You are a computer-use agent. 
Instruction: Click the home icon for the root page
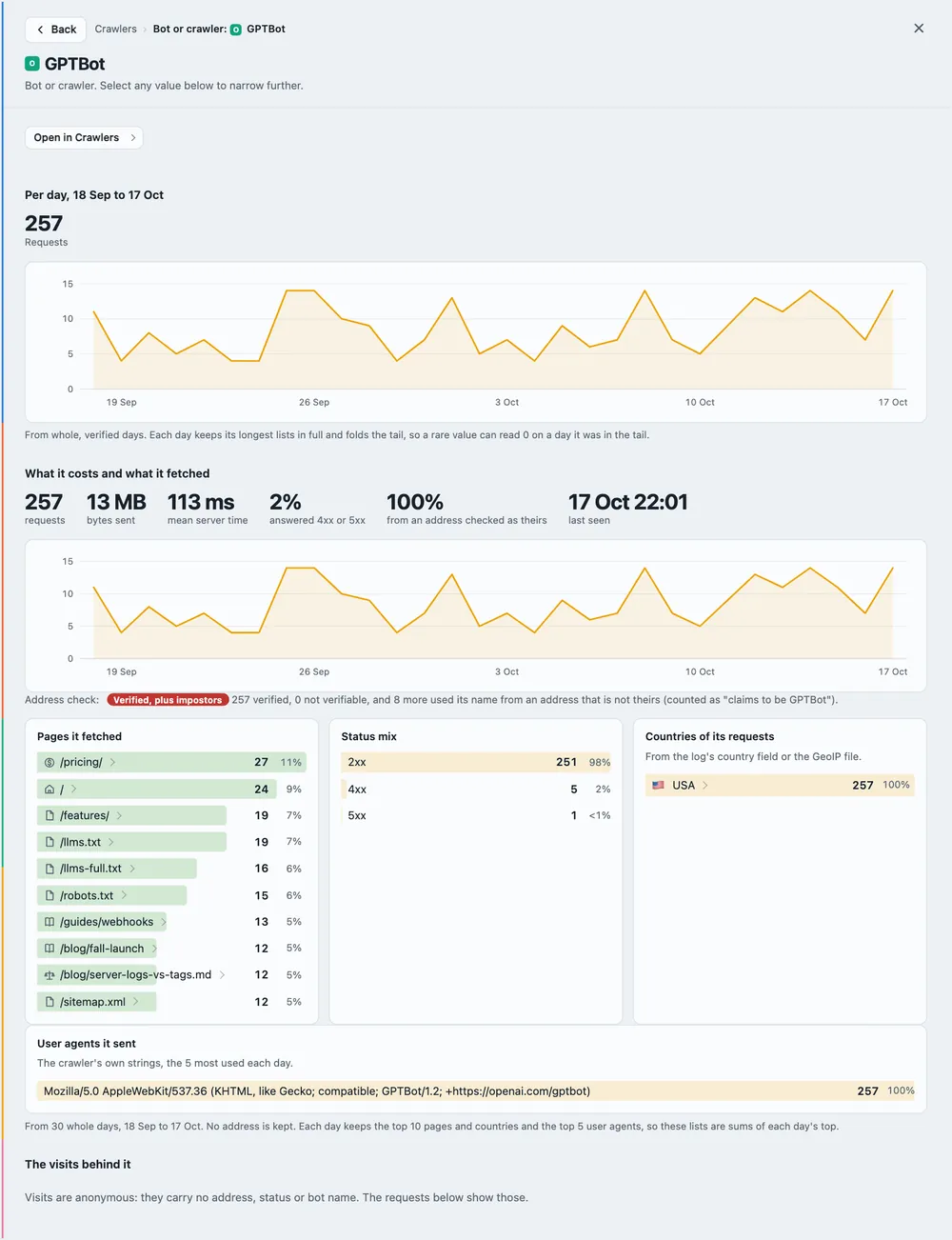click(50, 790)
